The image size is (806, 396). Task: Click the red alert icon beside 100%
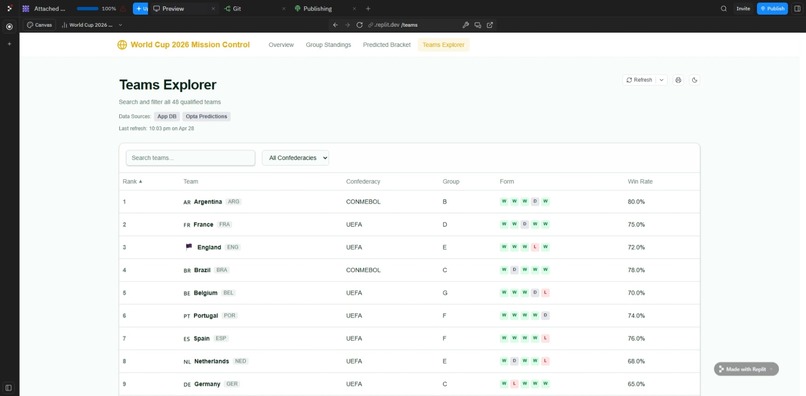123,9
